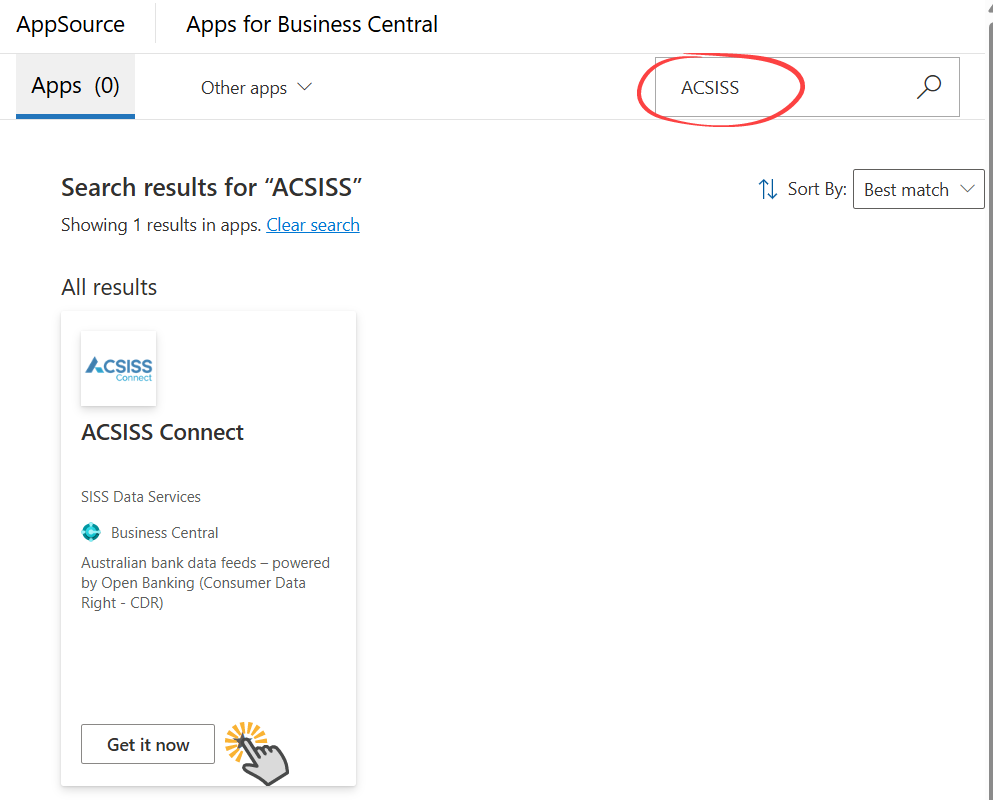Image resolution: width=993 pixels, height=800 pixels.
Task: Click the Australian bank data feeds description
Action: (205, 582)
